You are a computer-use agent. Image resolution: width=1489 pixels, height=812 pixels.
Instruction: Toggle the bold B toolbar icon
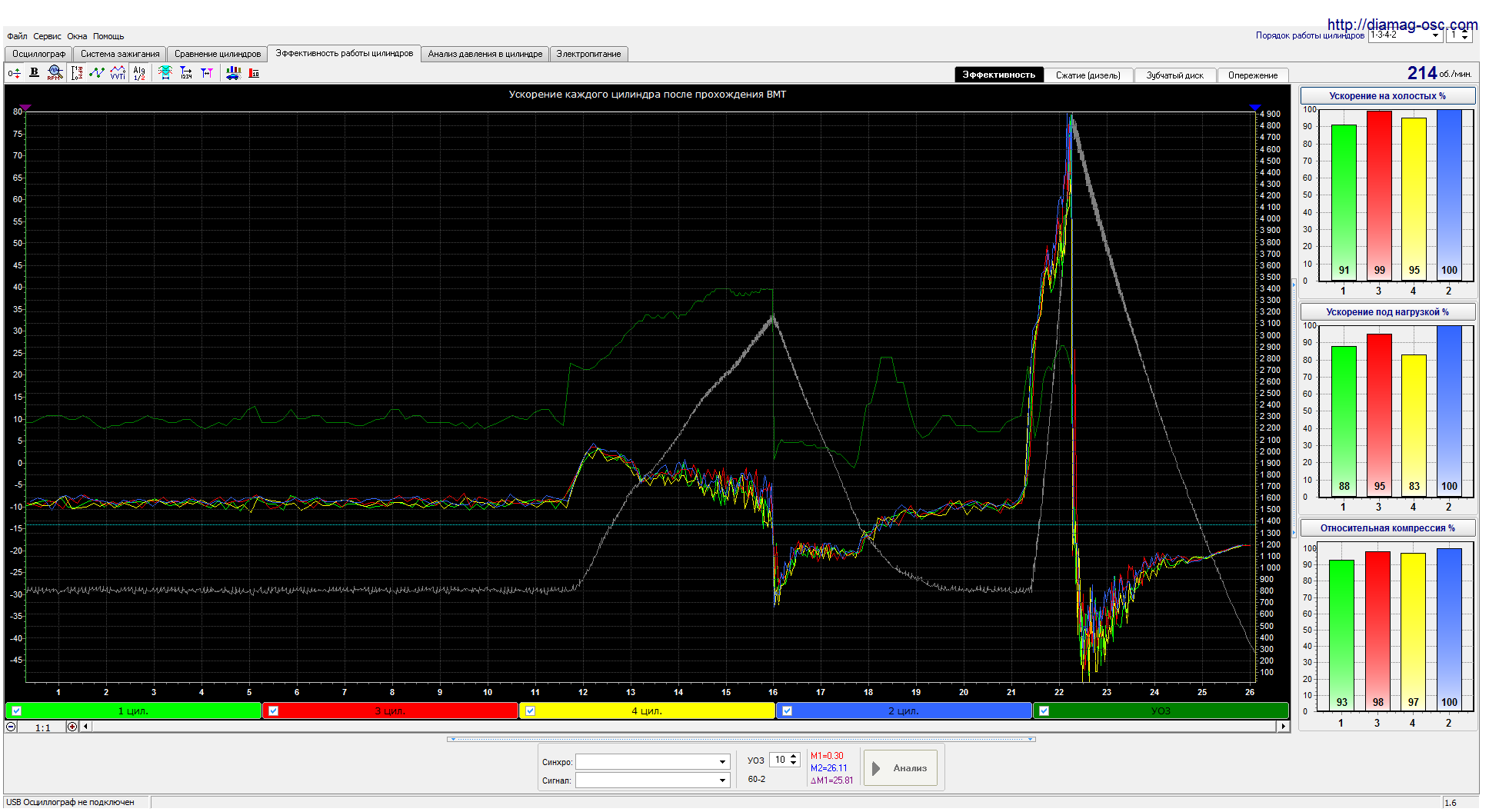pyautogui.click(x=34, y=72)
